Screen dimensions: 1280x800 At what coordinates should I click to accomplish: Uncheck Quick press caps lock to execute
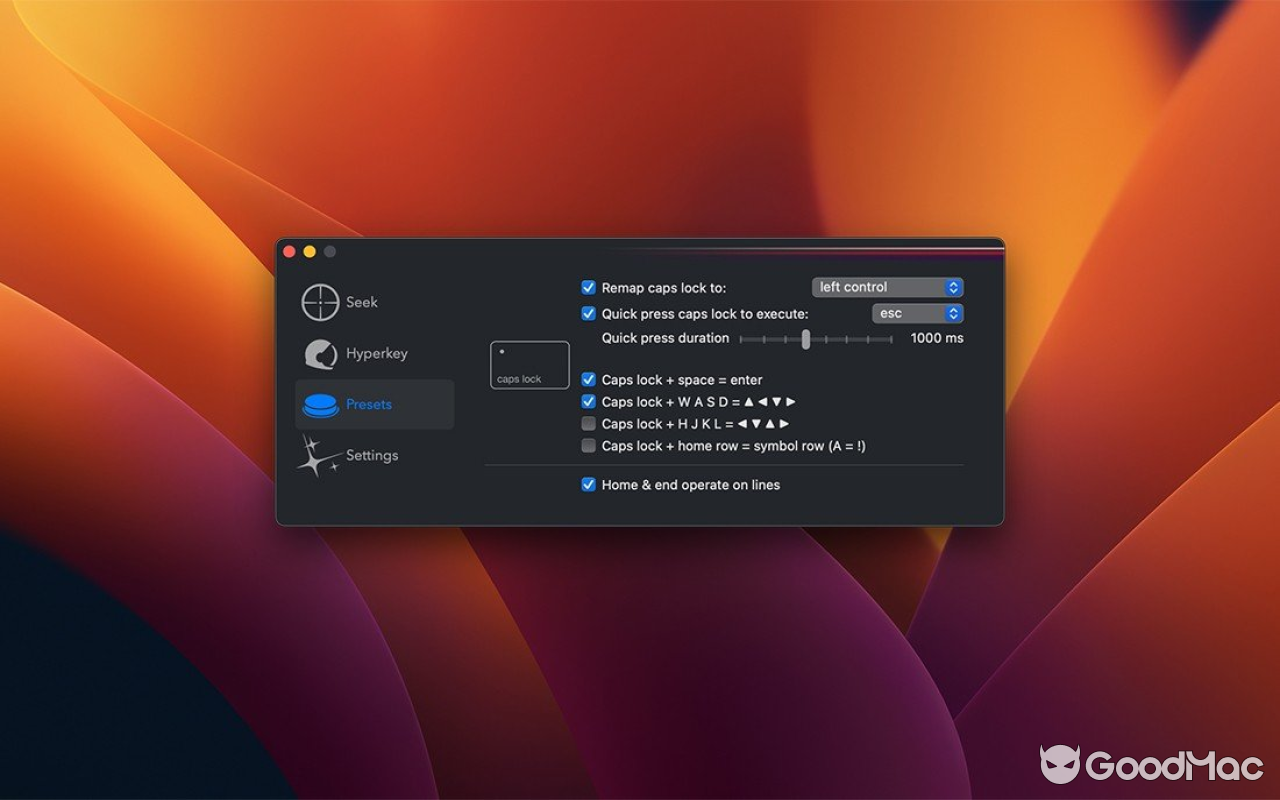(x=589, y=313)
